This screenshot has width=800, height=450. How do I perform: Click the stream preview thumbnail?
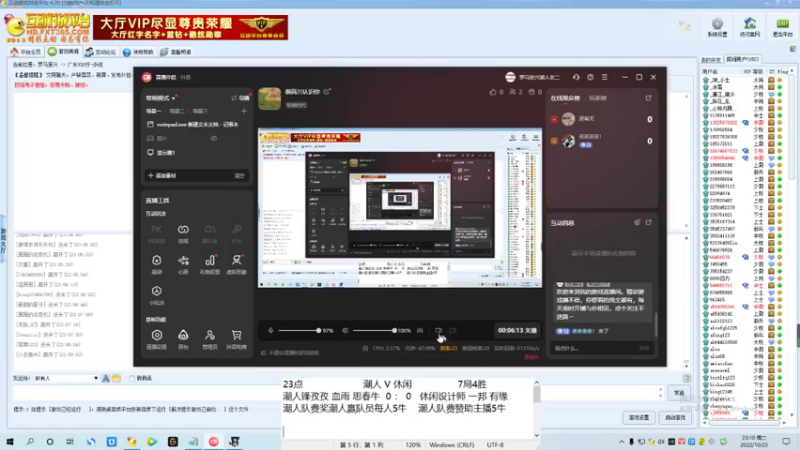tap(400, 208)
